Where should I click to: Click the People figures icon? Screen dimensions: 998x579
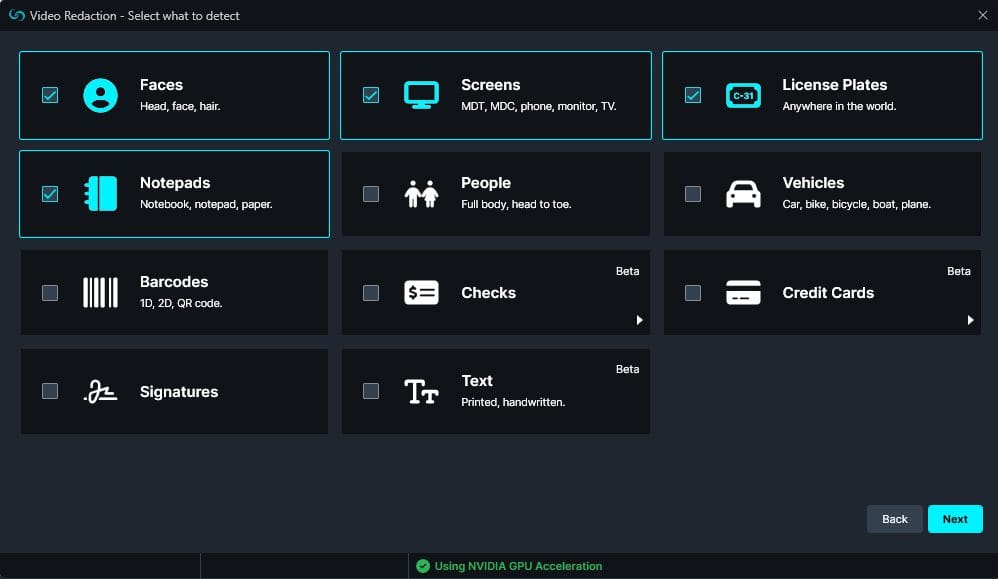tap(421, 193)
